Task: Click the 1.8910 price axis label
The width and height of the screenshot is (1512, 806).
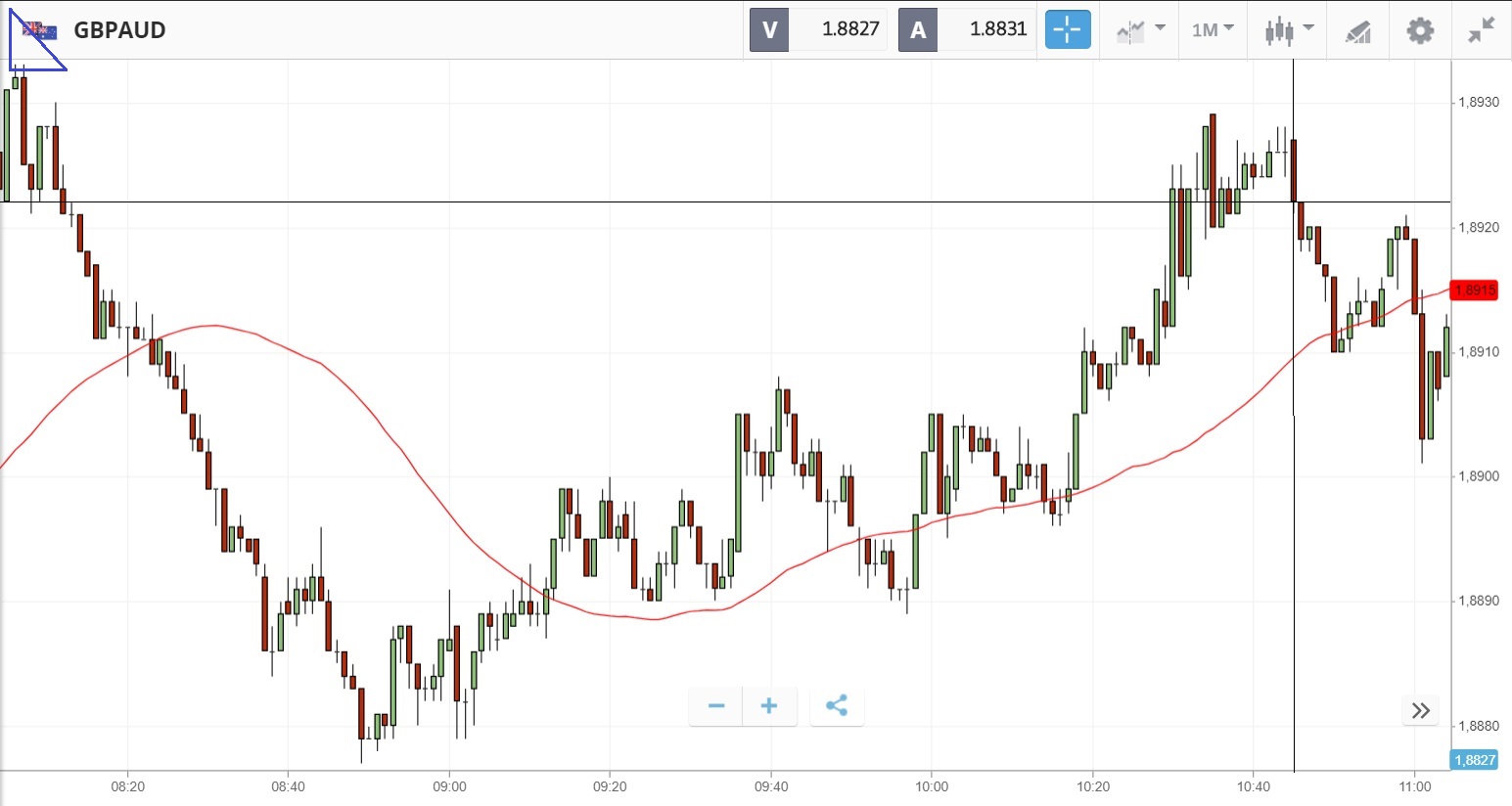Action: [1479, 351]
